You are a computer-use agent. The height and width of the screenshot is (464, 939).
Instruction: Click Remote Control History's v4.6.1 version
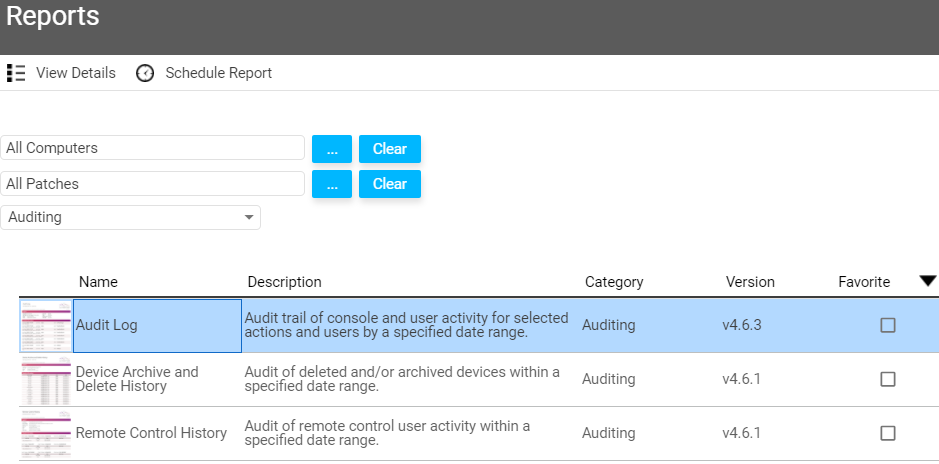(x=741, y=433)
